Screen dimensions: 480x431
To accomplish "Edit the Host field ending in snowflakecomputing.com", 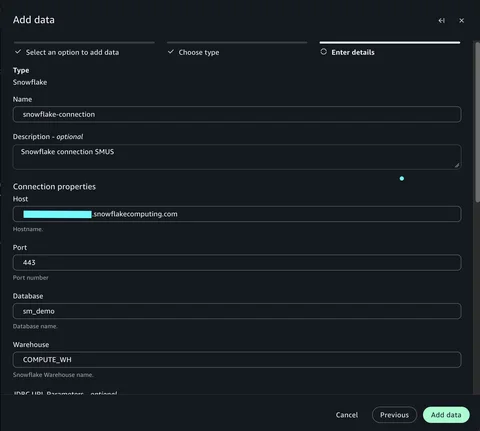I will (x=237, y=214).
